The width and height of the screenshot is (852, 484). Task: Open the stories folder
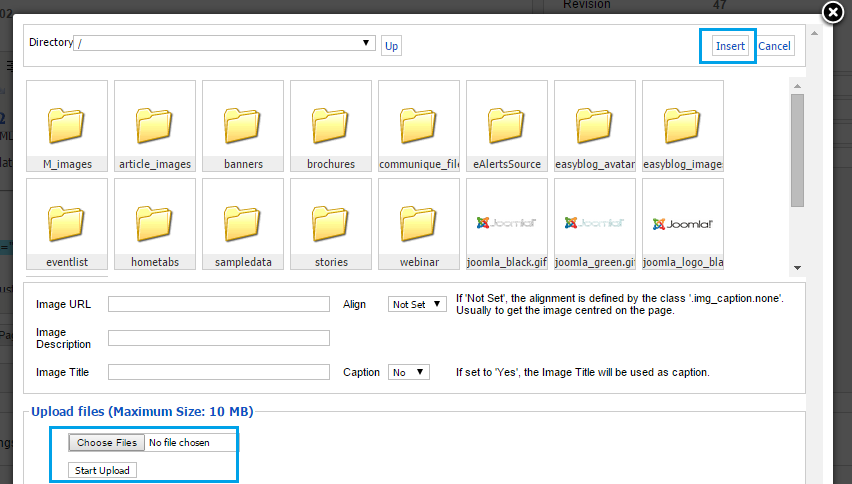[x=331, y=224]
